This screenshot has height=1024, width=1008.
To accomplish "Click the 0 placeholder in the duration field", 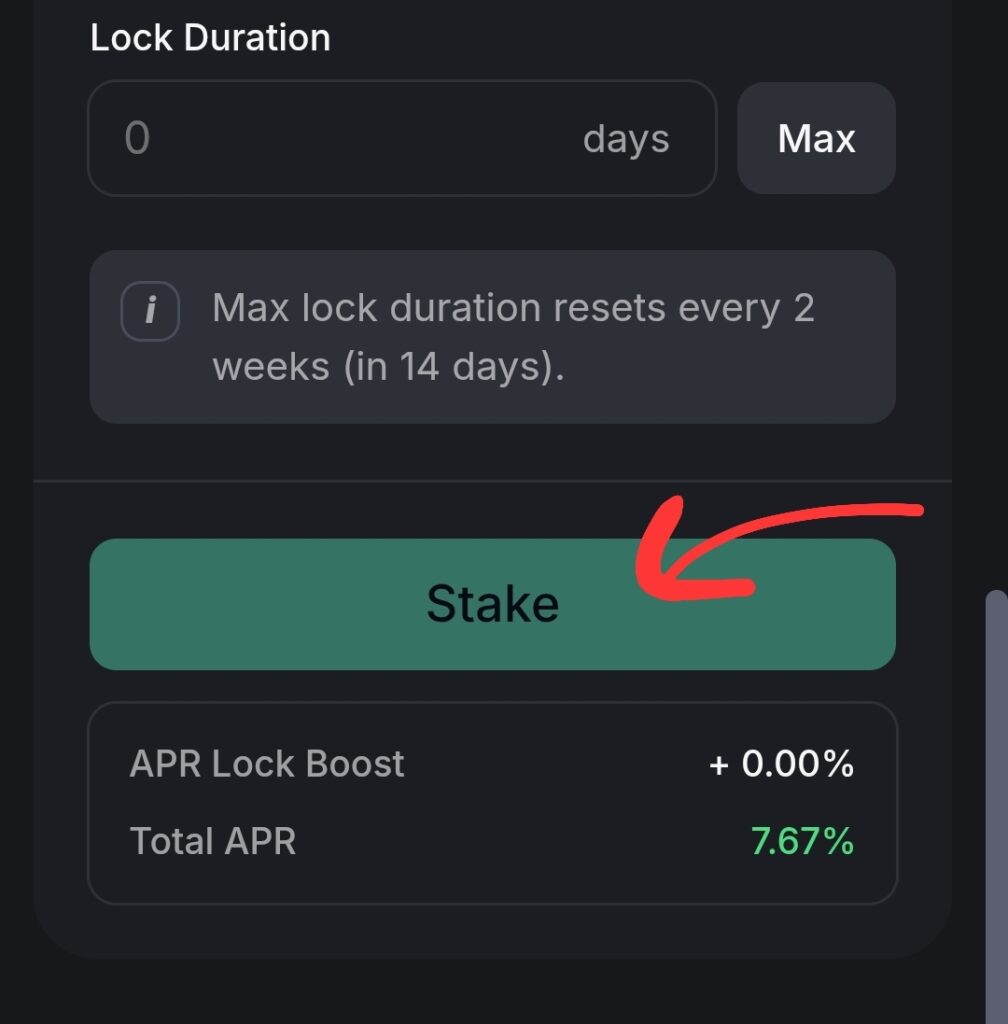I will click(x=137, y=138).
